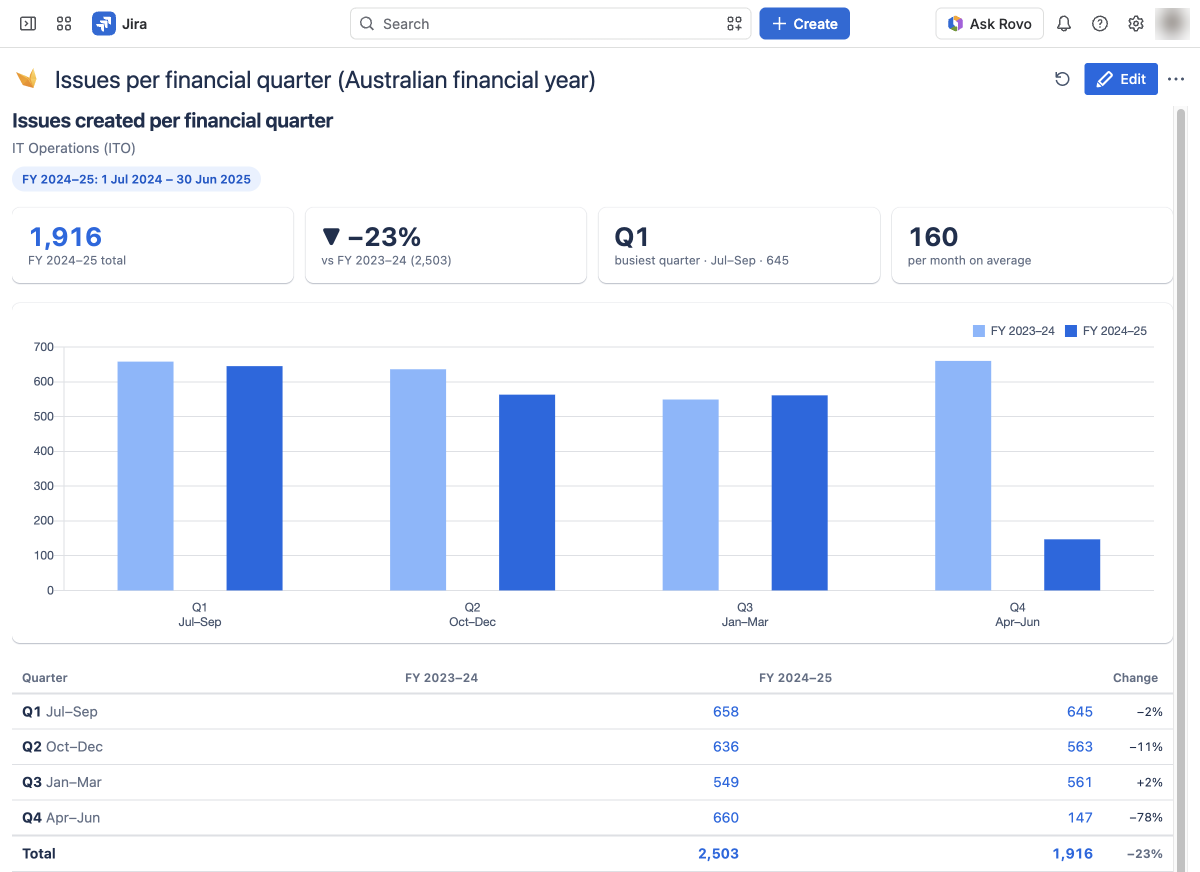The image size is (1200, 872).
Task: Click the FY 2024–25 date range pill
Action: [137, 179]
